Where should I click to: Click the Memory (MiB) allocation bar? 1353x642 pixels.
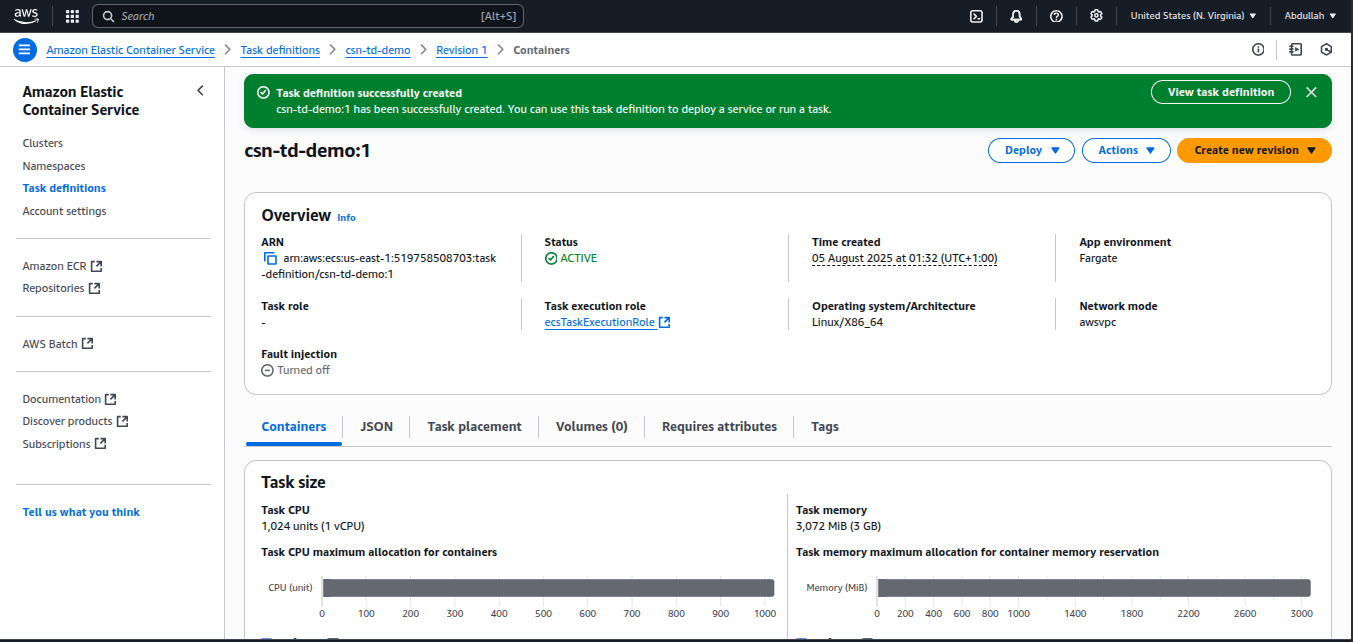pyautogui.click(x=1094, y=587)
